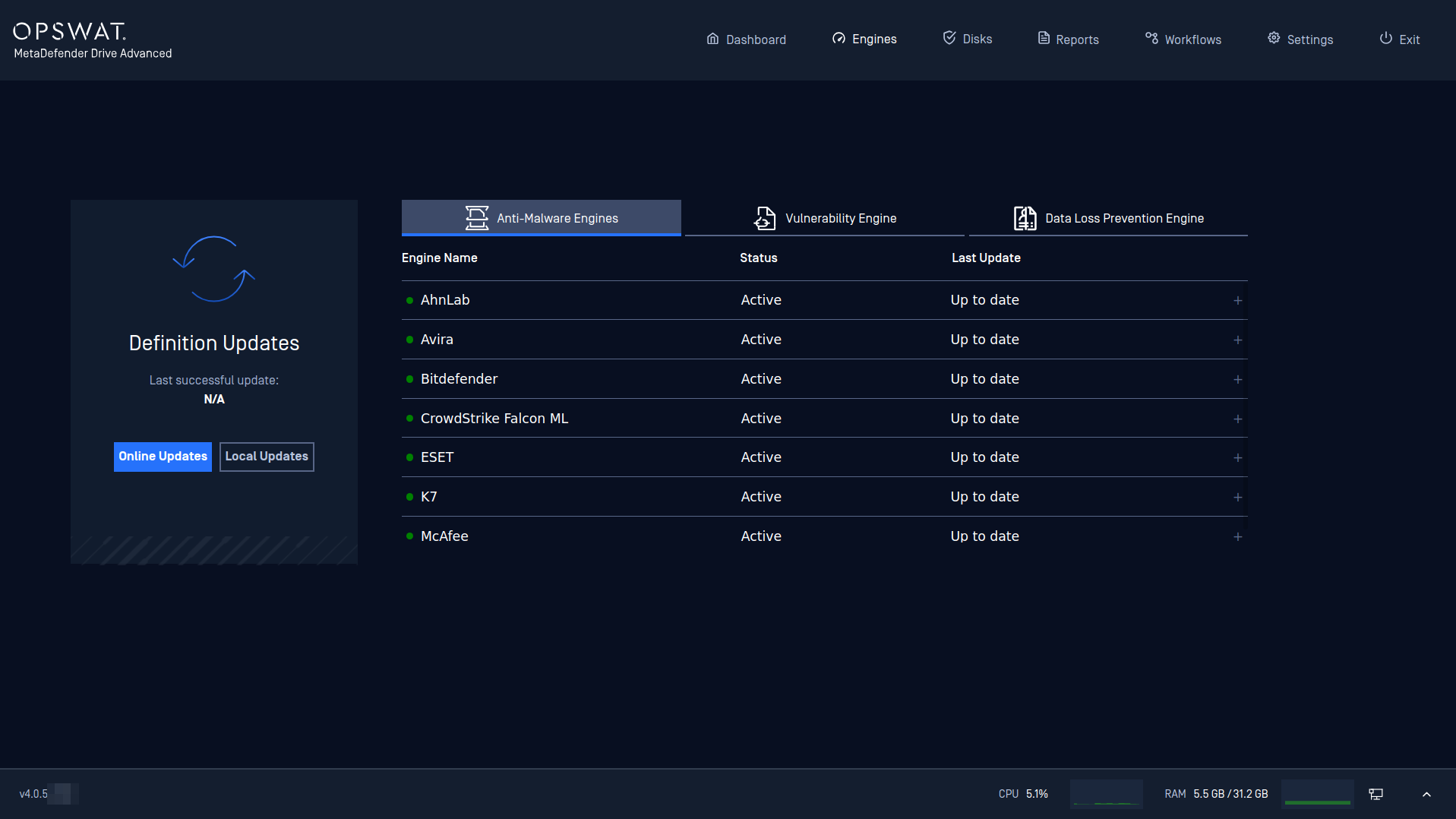Click the Last Update column header
This screenshot has width=1456, height=819.
point(986,258)
